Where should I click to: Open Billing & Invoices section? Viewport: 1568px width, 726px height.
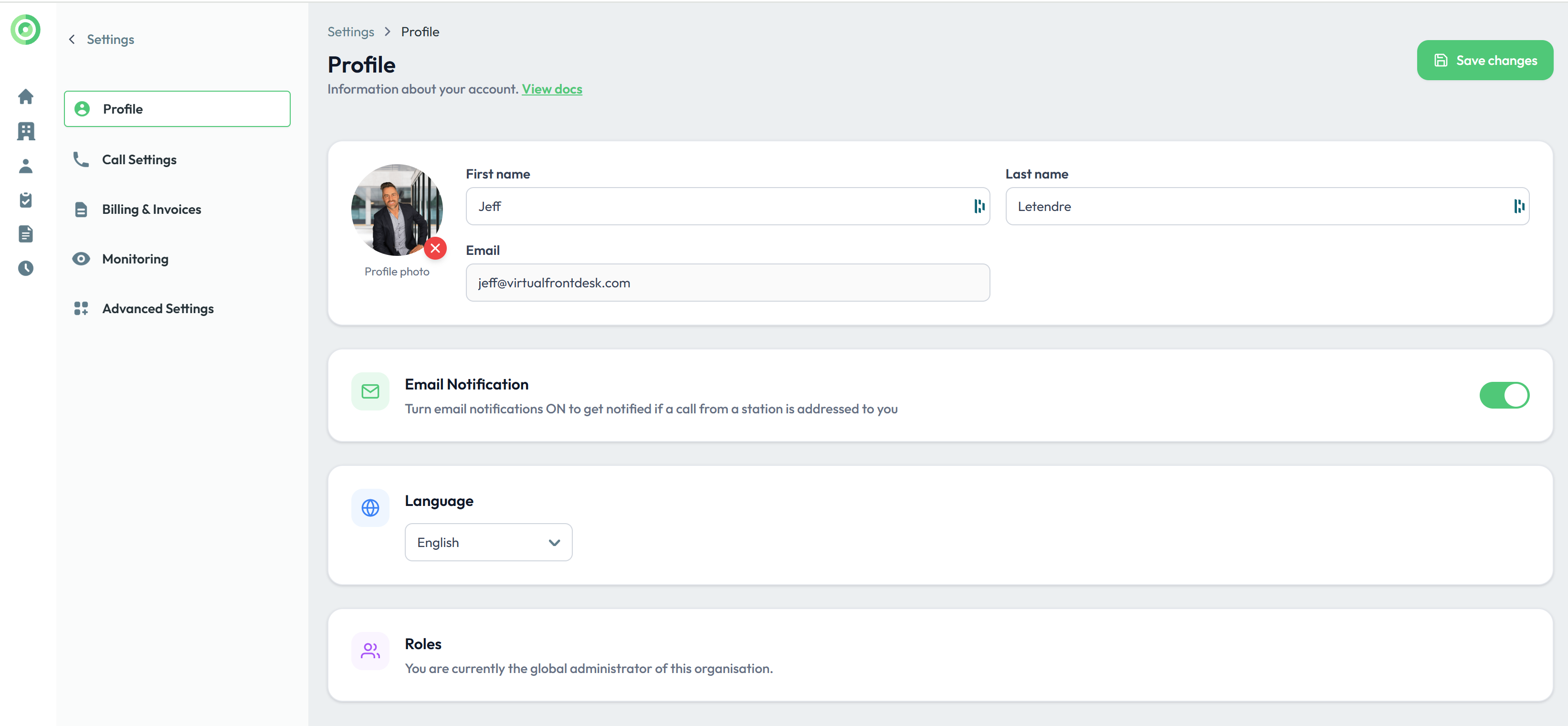tap(151, 210)
